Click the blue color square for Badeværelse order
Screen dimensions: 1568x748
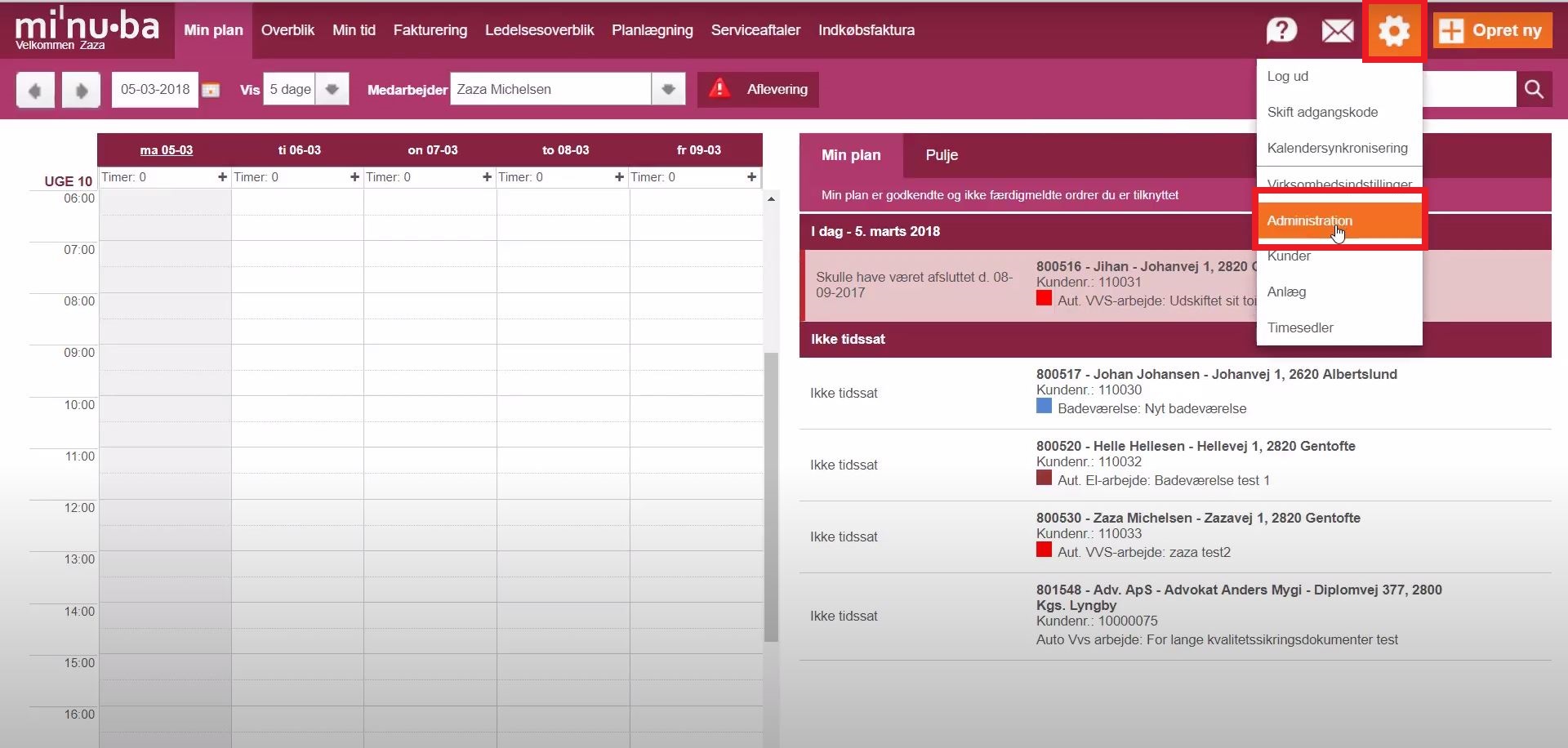(1044, 406)
